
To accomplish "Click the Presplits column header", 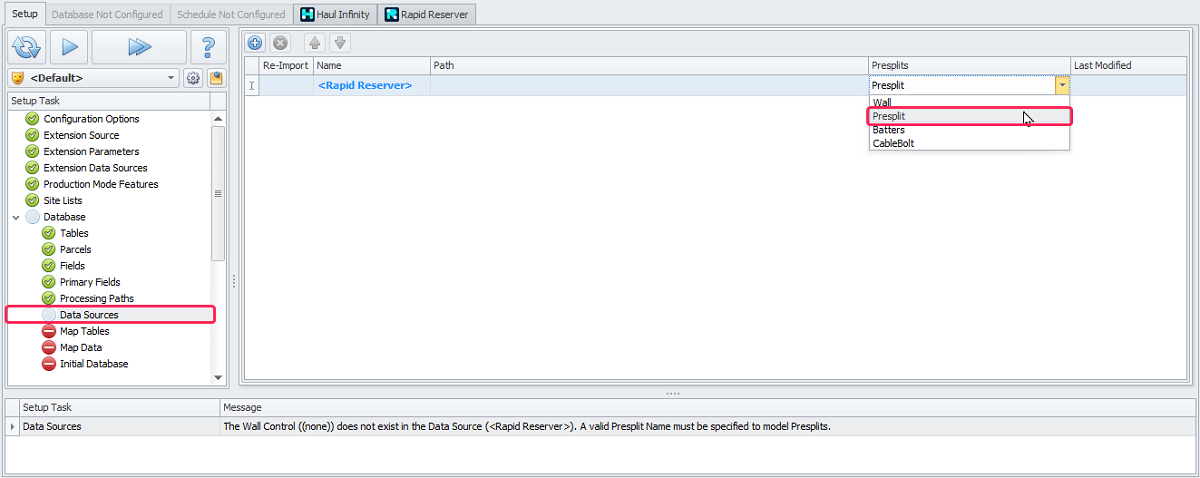I will [x=970, y=65].
